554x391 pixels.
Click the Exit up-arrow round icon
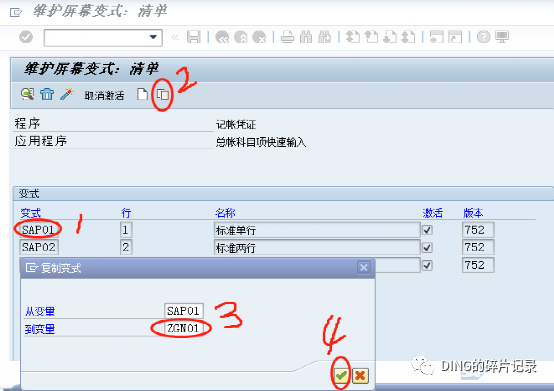coord(241,37)
